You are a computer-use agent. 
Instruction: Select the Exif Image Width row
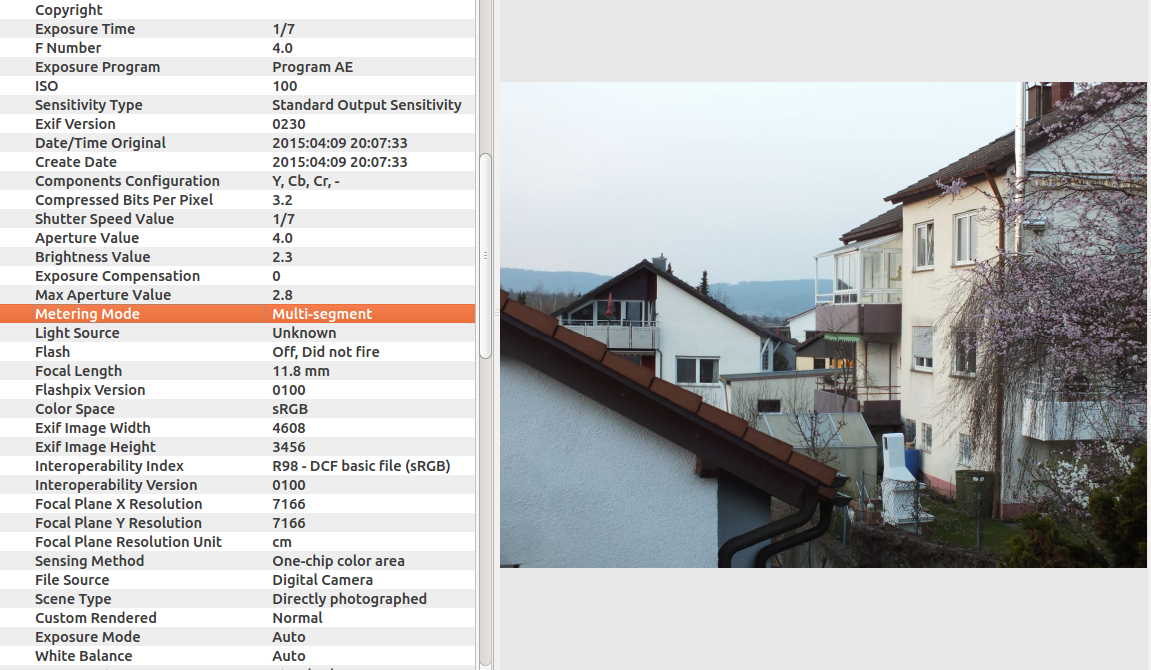coord(238,429)
